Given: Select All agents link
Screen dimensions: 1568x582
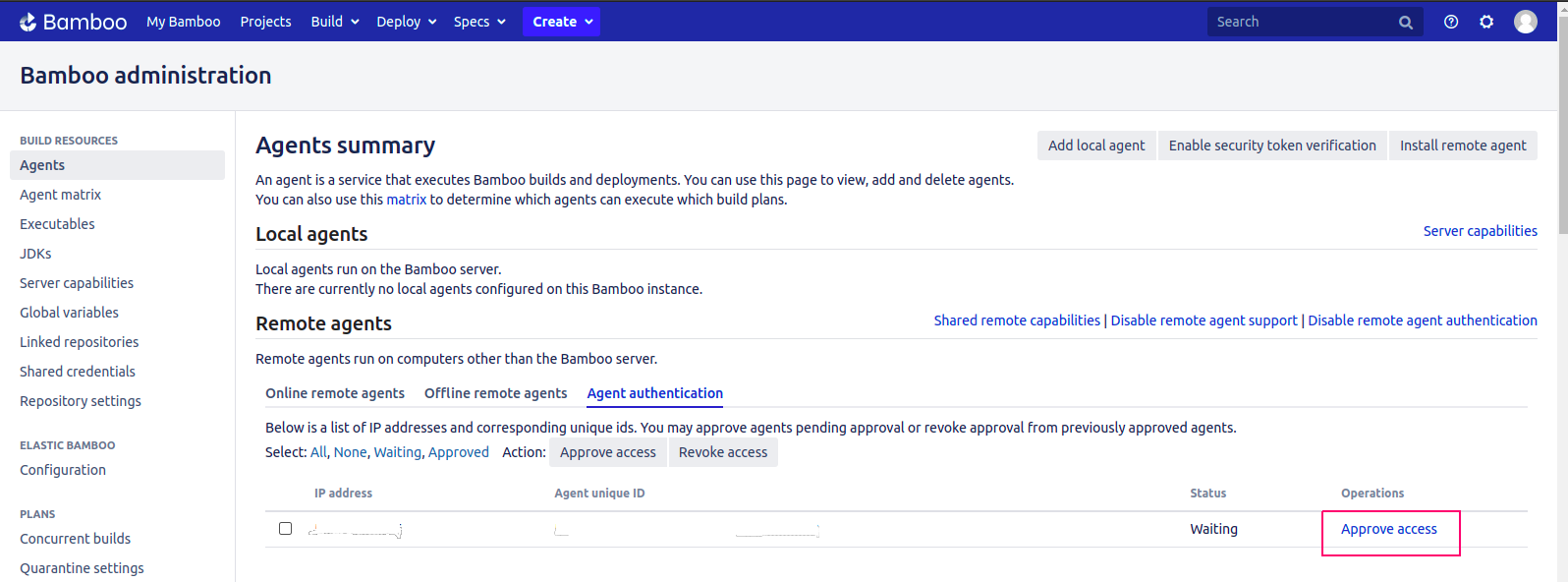Looking at the screenshot, I should pyautogui.click(x=318, y=452).
